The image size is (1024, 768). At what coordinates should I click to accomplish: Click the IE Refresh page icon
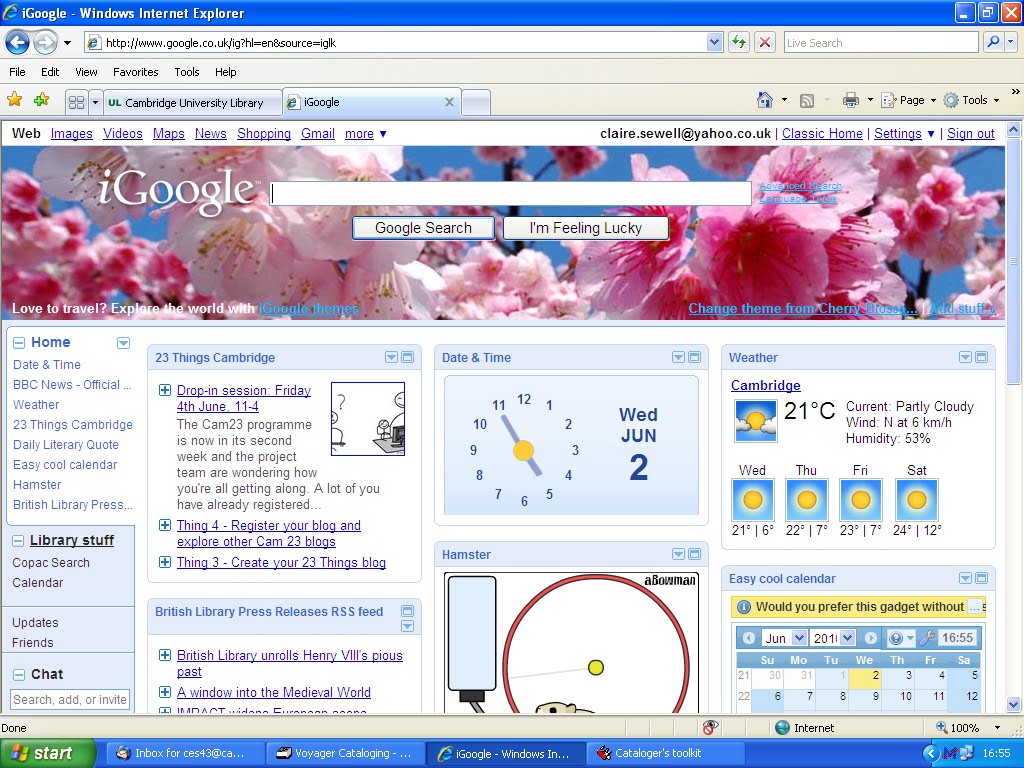tap(739, 42)
